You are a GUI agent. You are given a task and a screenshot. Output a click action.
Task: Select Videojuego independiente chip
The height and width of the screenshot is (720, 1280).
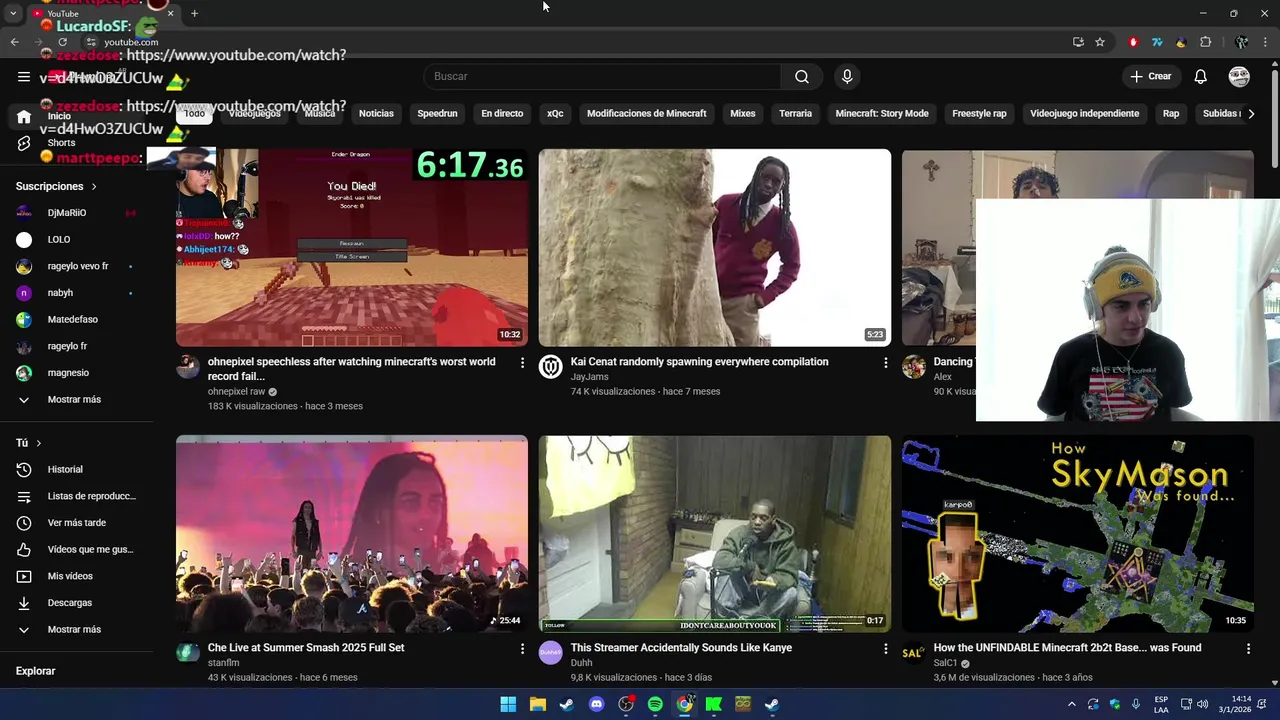(x=1084, y=113)
